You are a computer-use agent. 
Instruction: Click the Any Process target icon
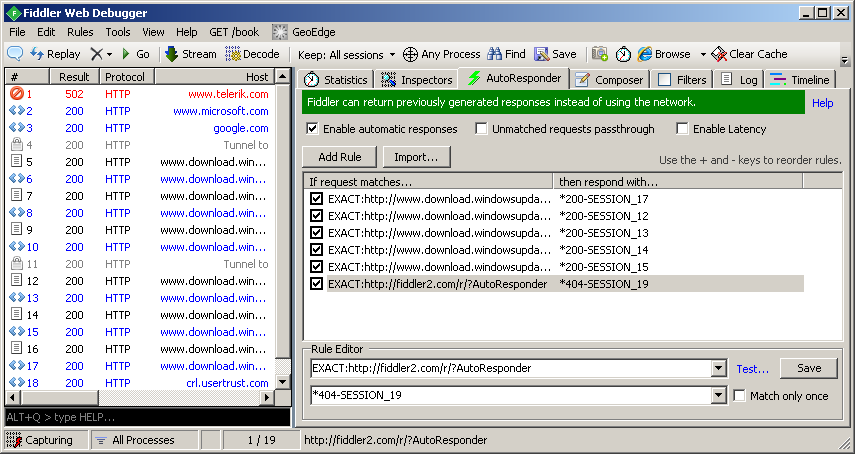tap(441, 54)
